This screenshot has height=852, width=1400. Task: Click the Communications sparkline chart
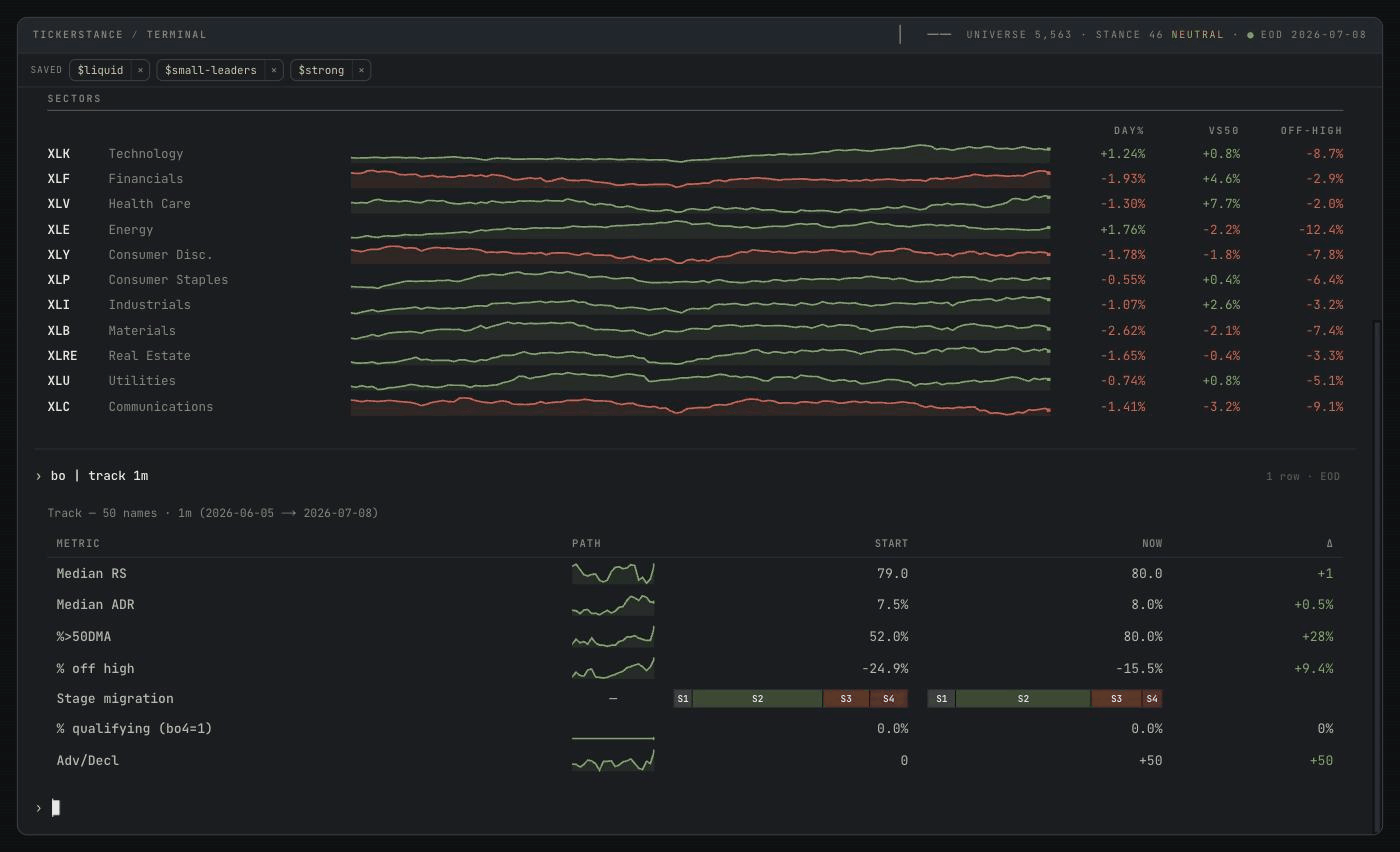(700, 407)
